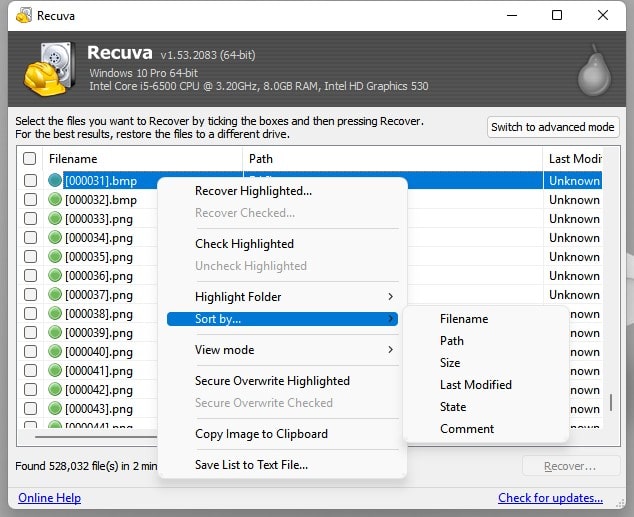Select the [000037].png file row
The height and width of the screenshot is (517, 634).
click(x=99, y=295)
